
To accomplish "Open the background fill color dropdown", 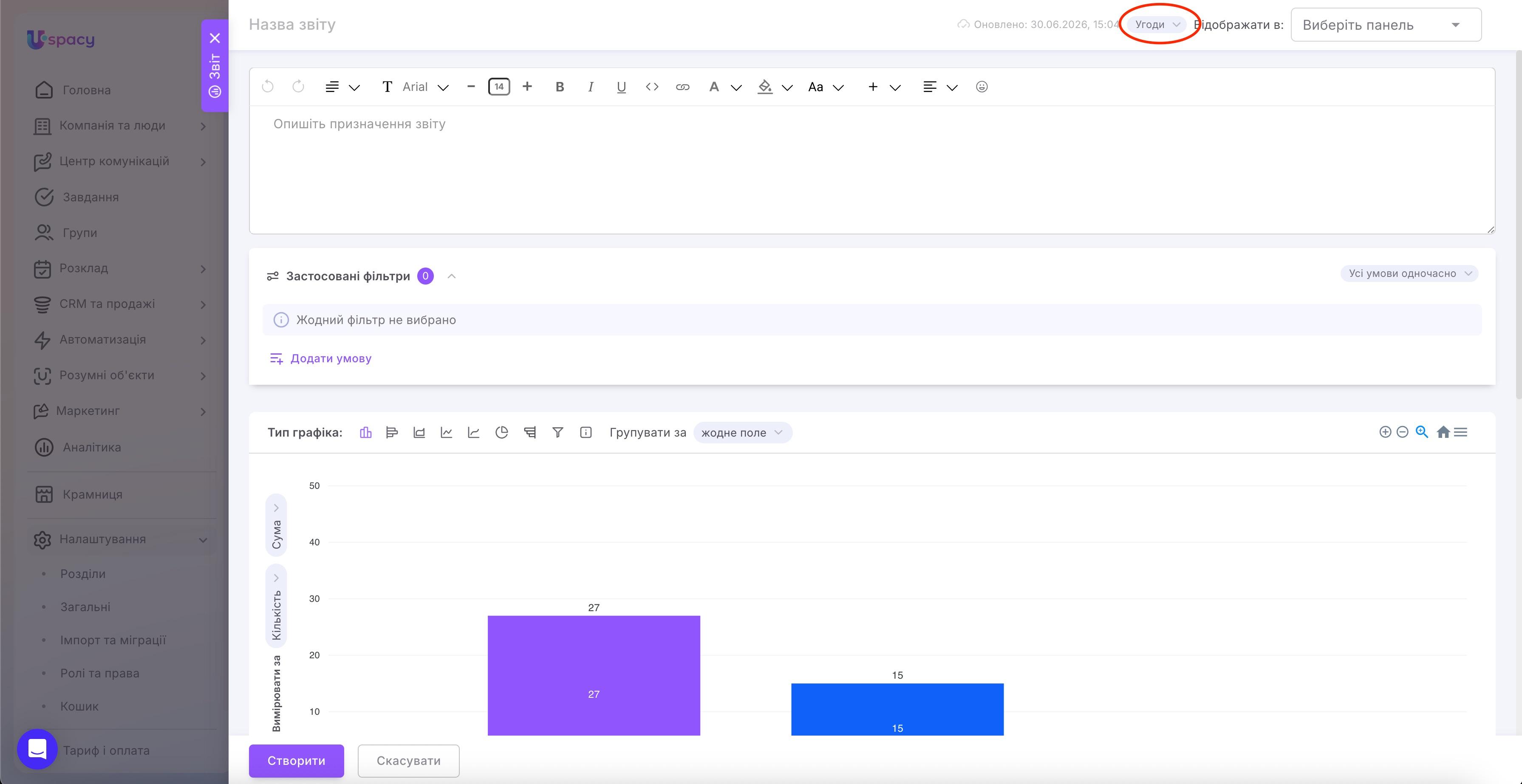I will [775, 87].
